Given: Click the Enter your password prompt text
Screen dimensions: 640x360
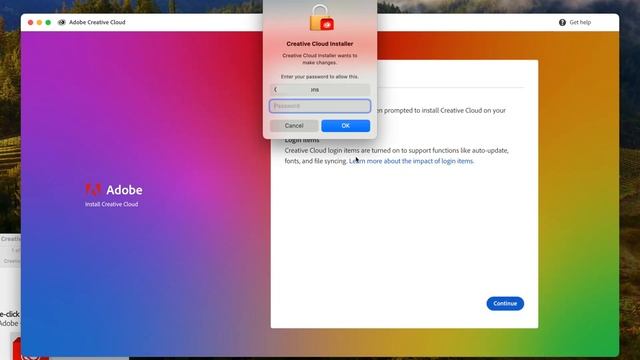Looking at the screenshot, I should click(320, 77).
